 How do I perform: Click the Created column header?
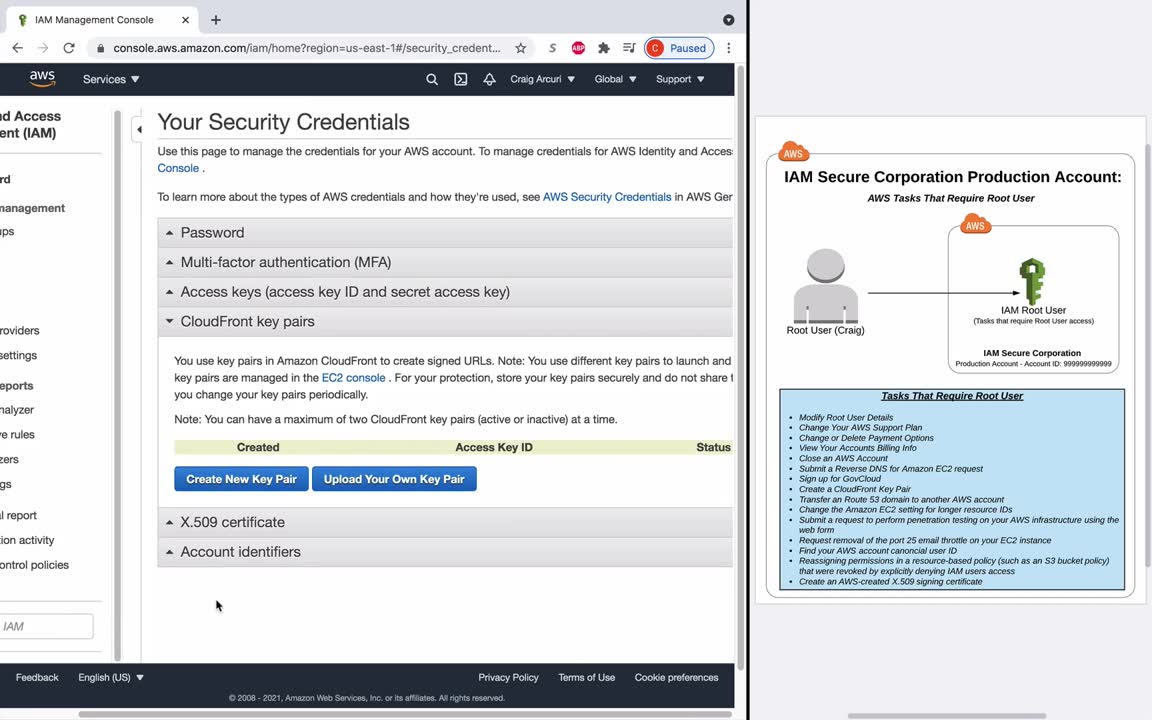(258, 447)
